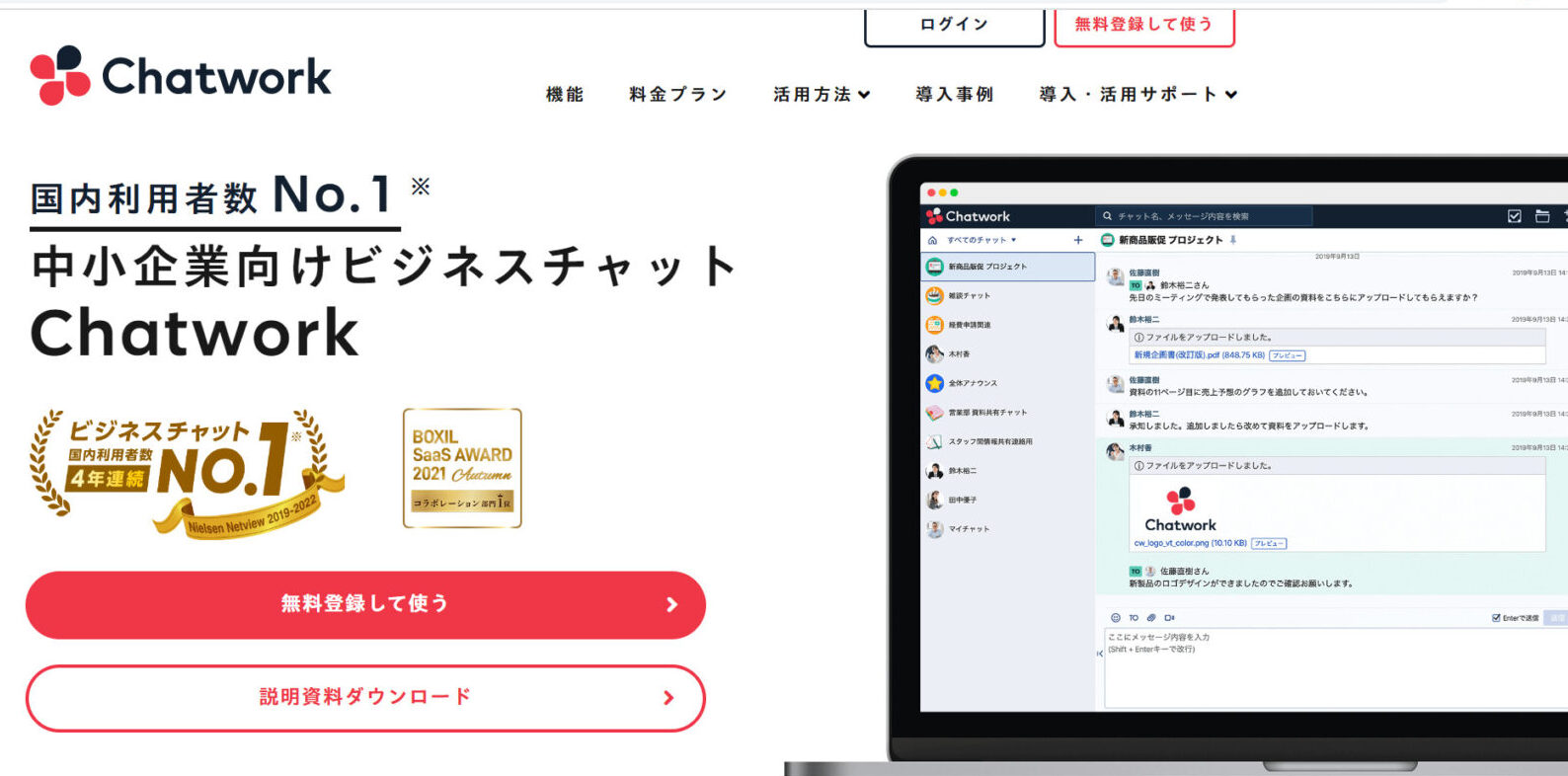
Task: Open the マイチャット room
Action: pos(1008,529)
